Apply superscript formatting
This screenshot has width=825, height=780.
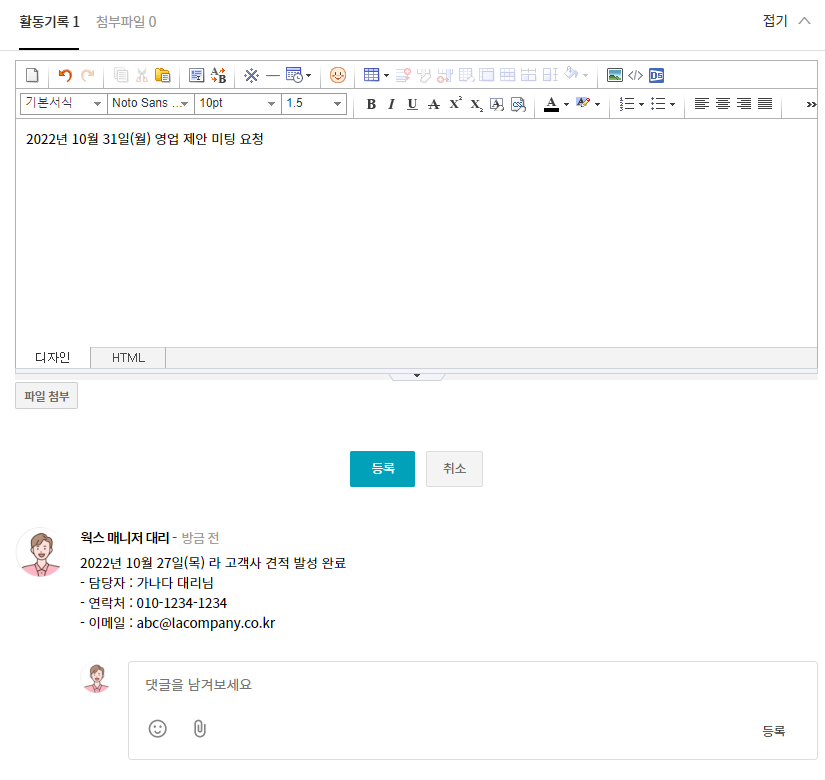point(455,104)
